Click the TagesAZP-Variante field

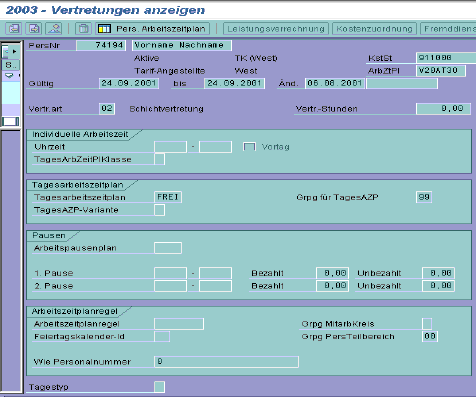pyautogui.click(x=159, y=210)
